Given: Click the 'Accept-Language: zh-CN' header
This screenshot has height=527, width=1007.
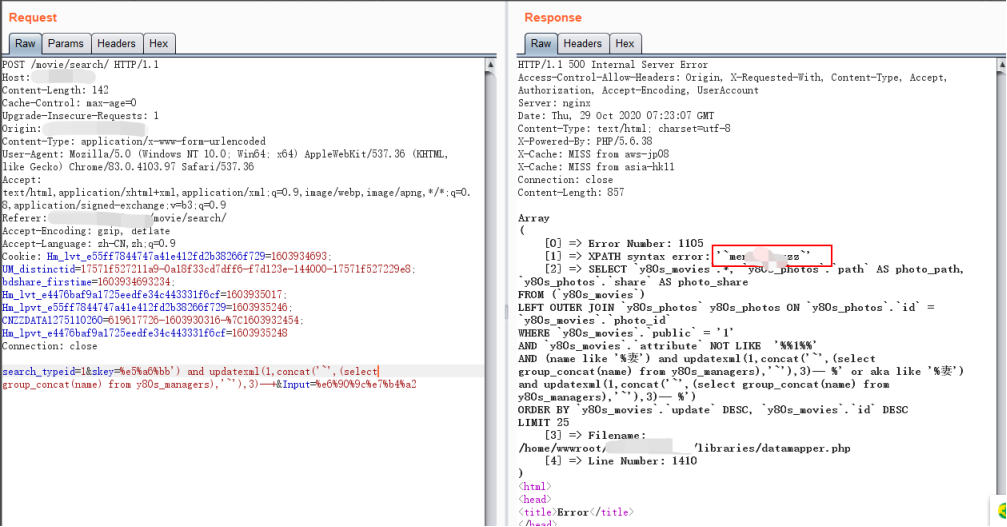Looking at the screenshot, I should (x=89, y=244).
